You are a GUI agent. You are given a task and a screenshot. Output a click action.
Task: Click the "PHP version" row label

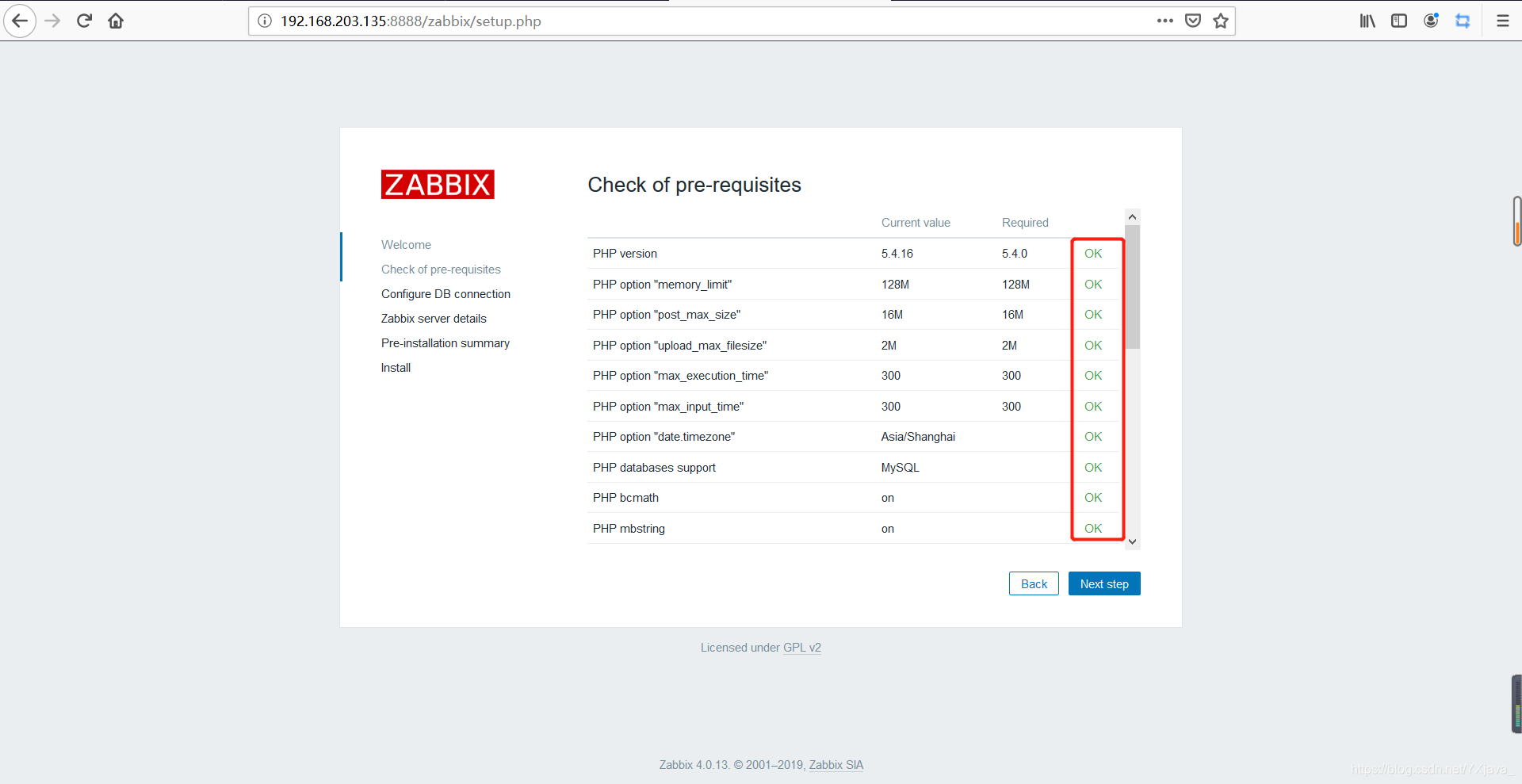tap(625, 254)
